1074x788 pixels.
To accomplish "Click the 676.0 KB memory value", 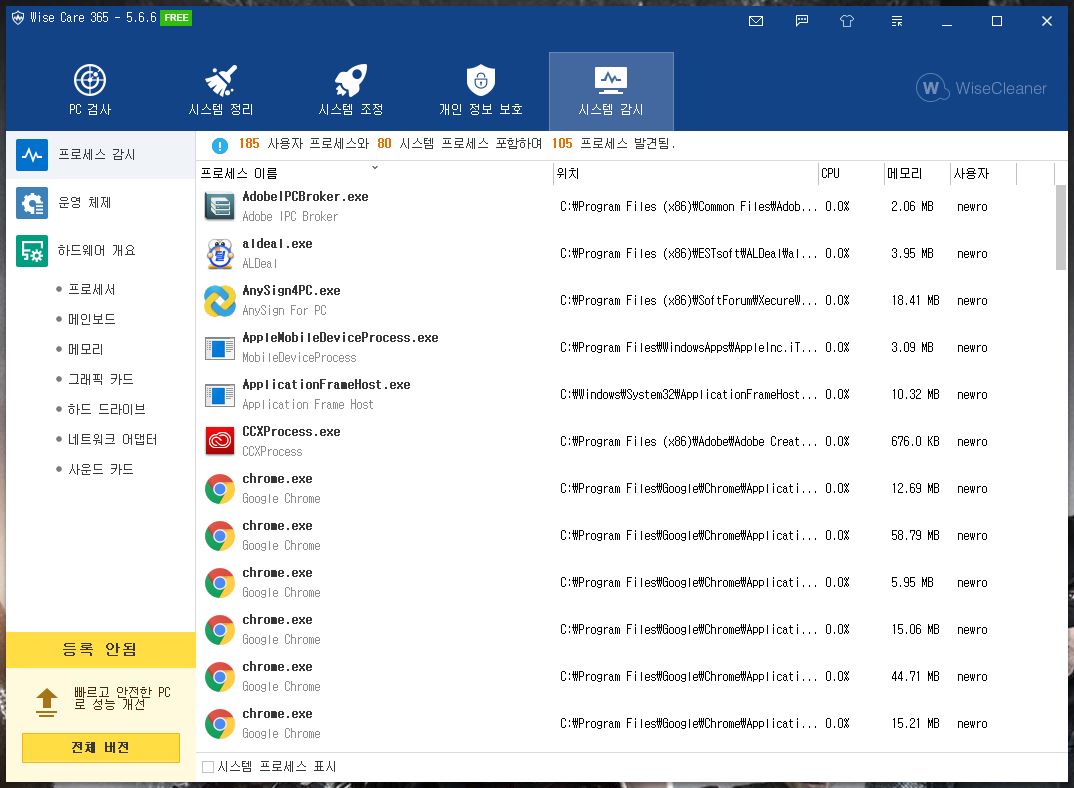I will click(915, 442).
